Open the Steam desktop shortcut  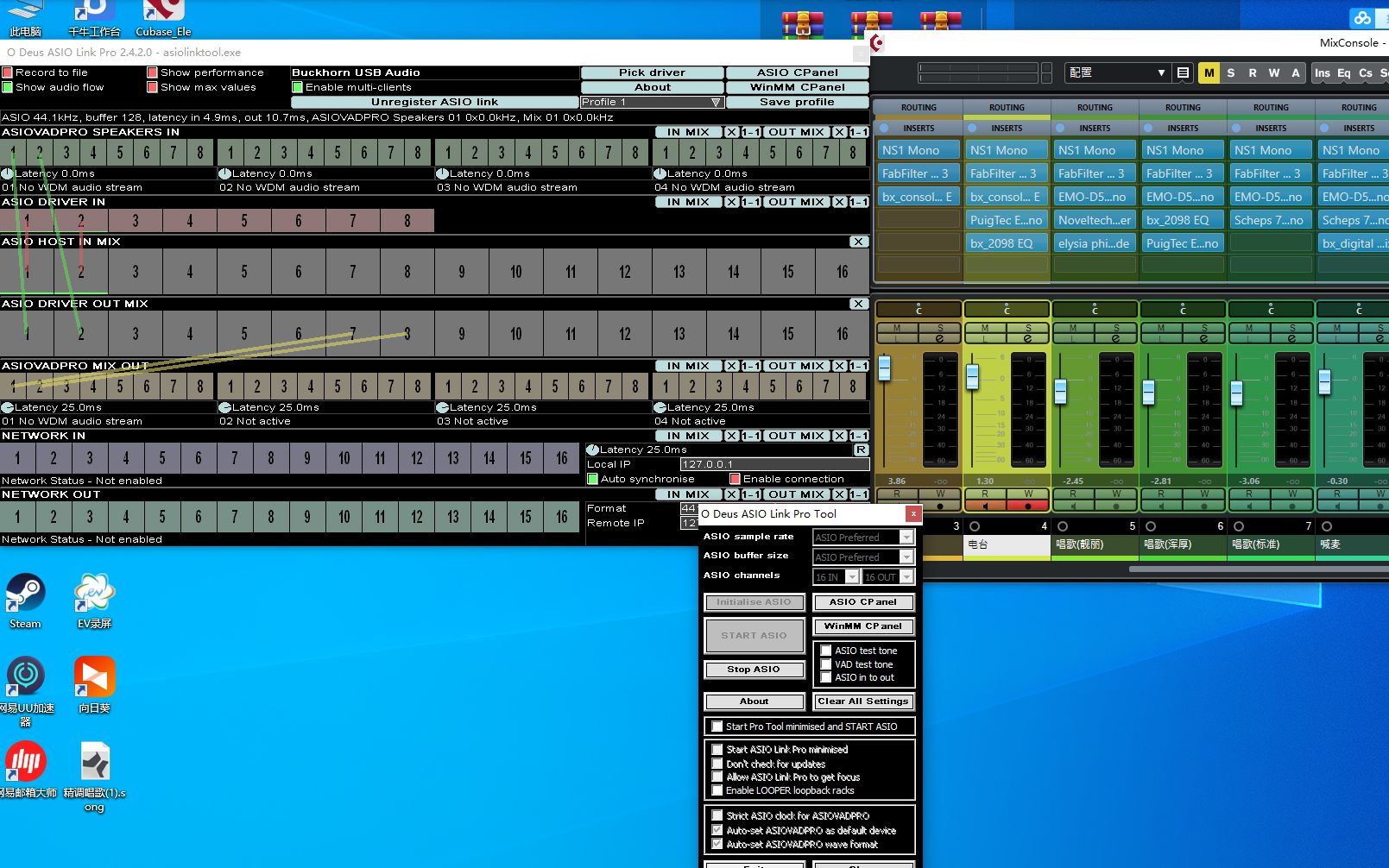[25, 600]
